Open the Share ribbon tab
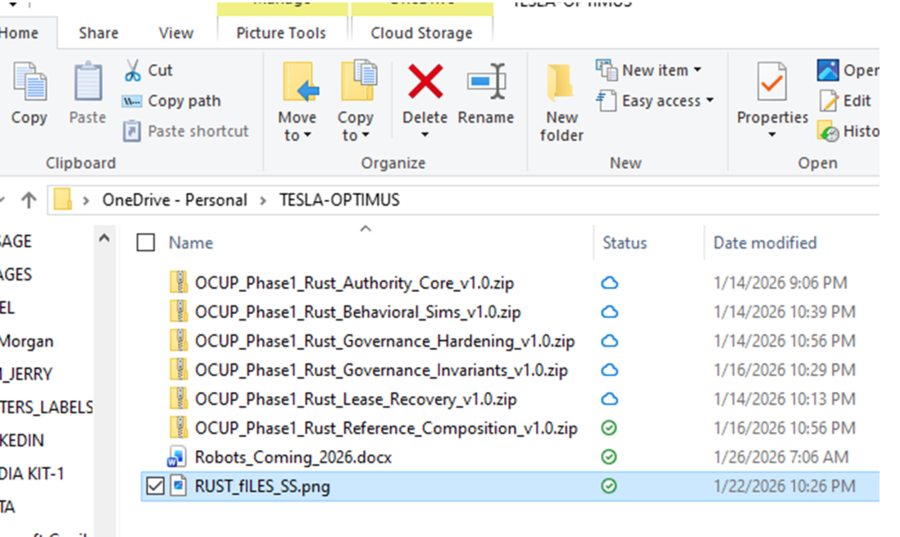This screenshot has height=537, width=900. tap(98, 33)
